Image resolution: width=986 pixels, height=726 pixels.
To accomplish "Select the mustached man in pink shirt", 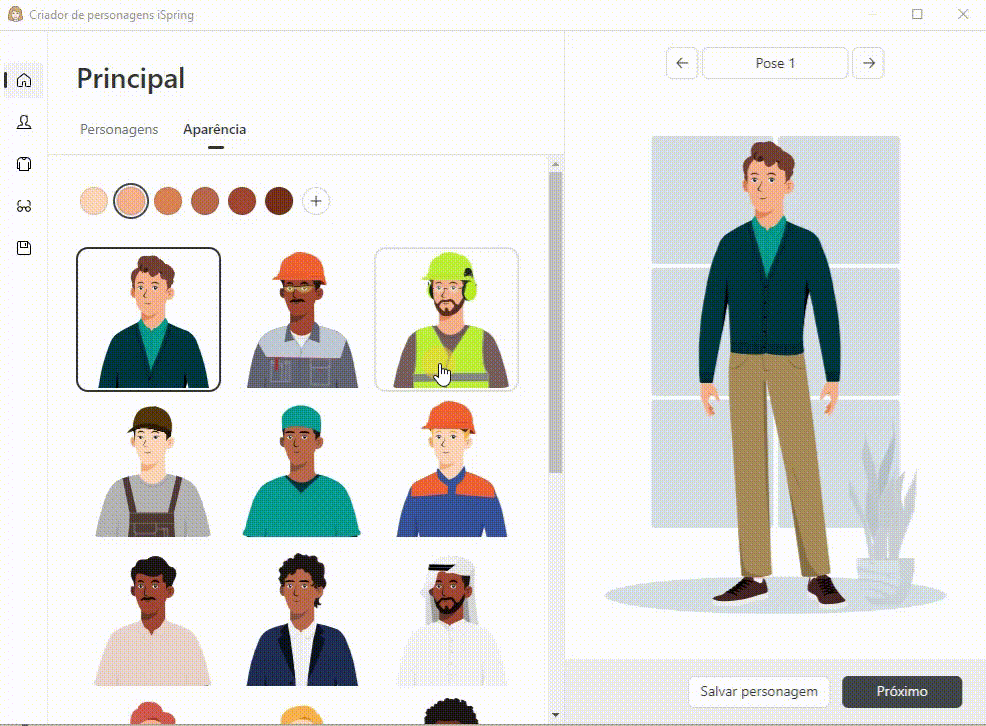I will click(152, 620).
